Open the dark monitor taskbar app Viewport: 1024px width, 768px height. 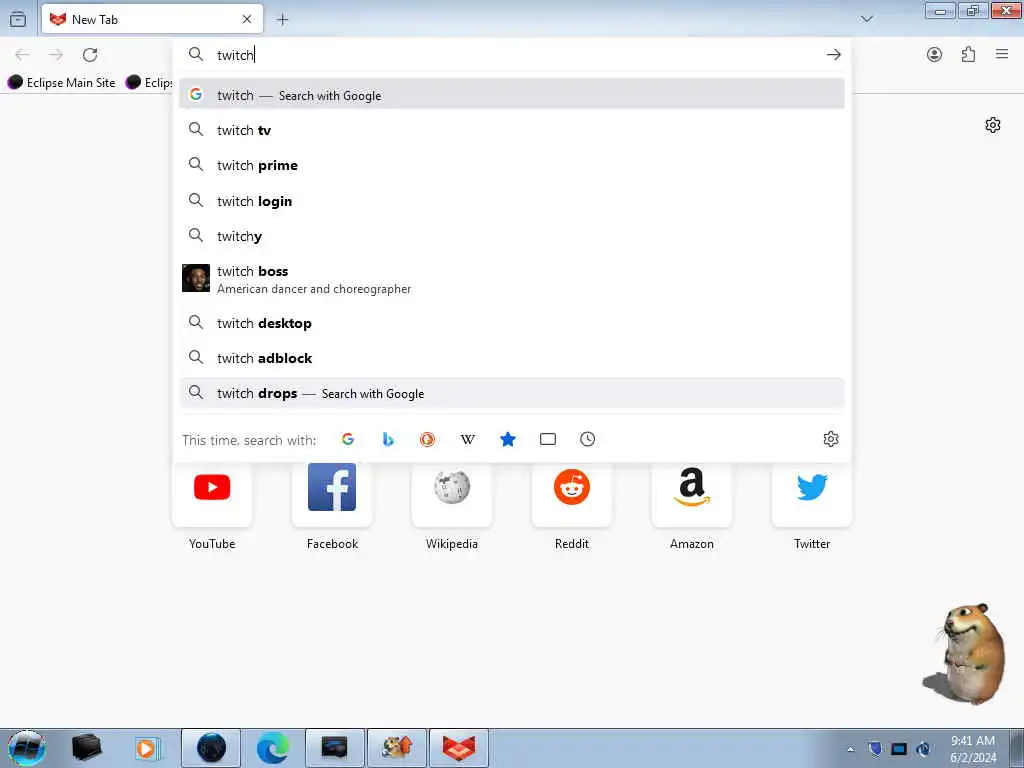coord(334,748)
